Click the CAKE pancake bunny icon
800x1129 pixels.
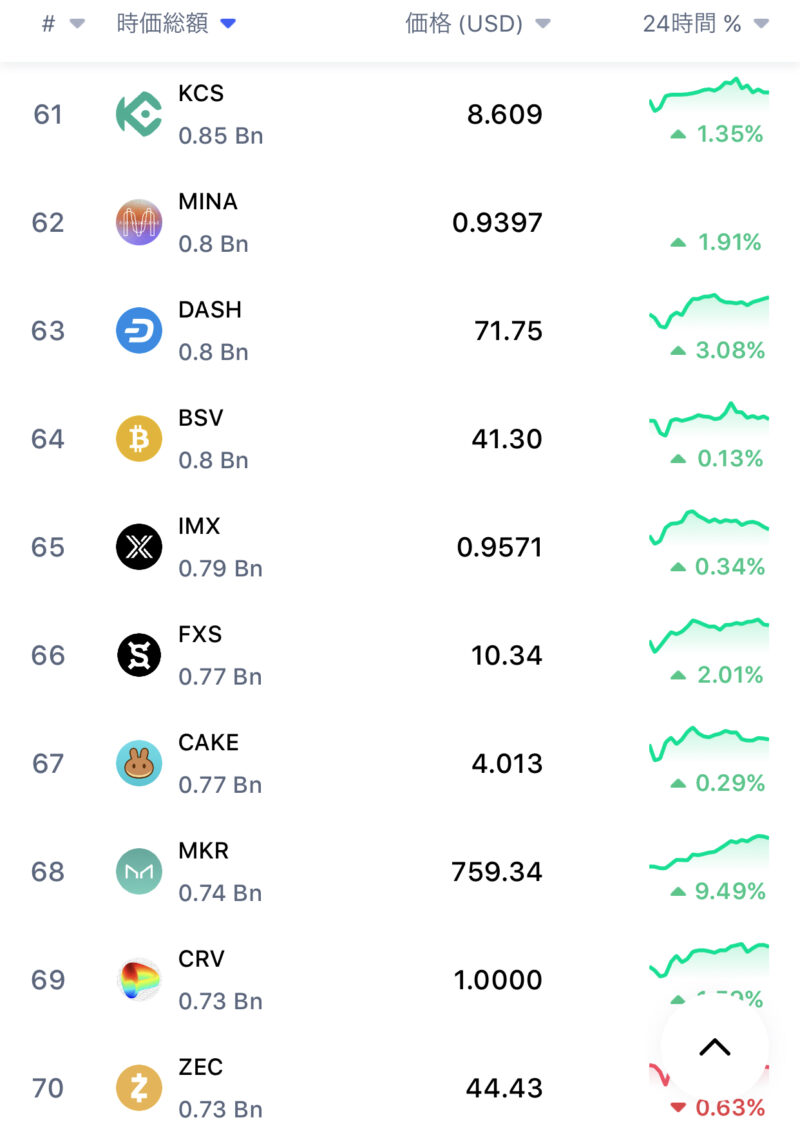pos(138,763)
